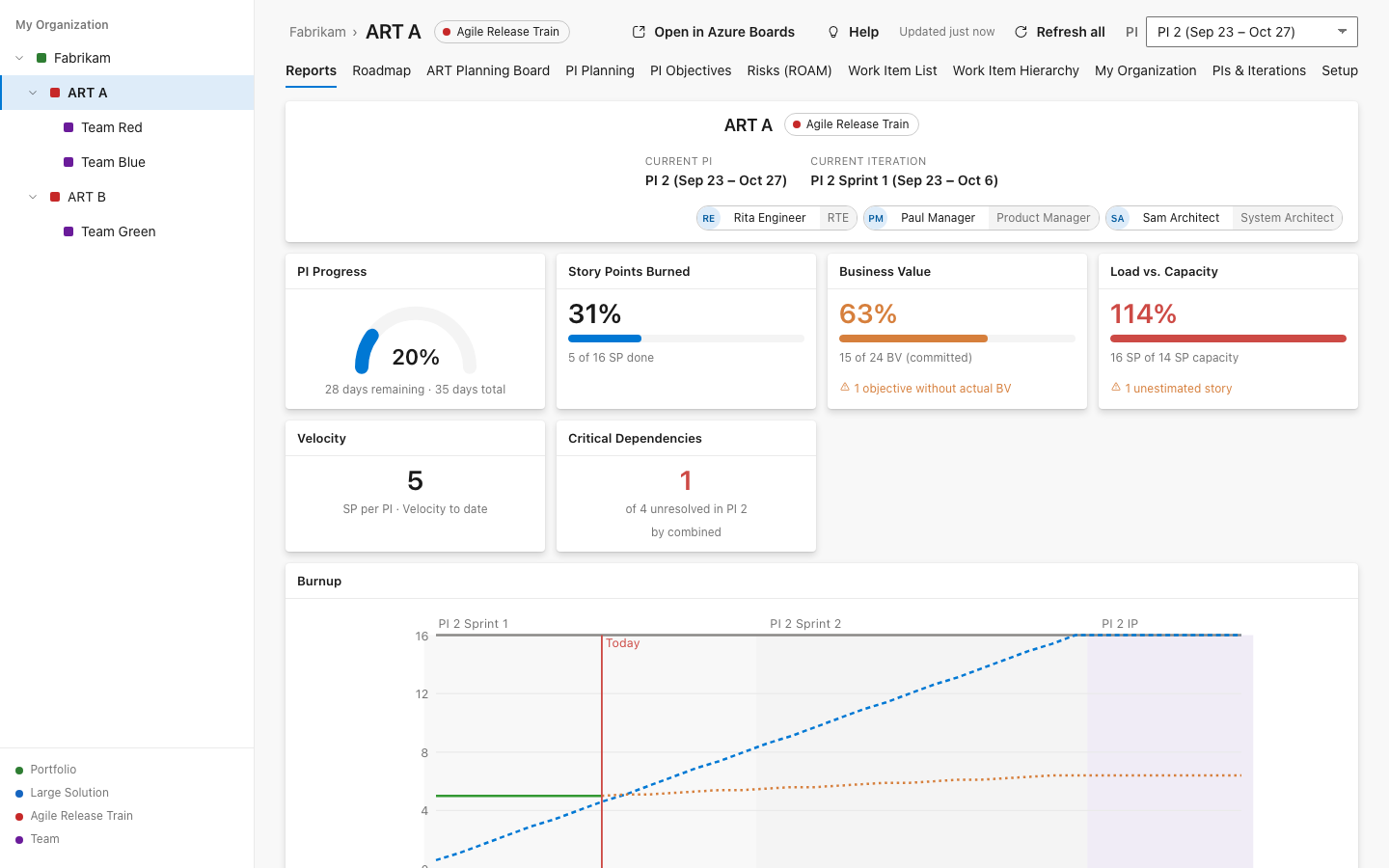Open the PIs & Iterations tab

tap(1259, 70)
